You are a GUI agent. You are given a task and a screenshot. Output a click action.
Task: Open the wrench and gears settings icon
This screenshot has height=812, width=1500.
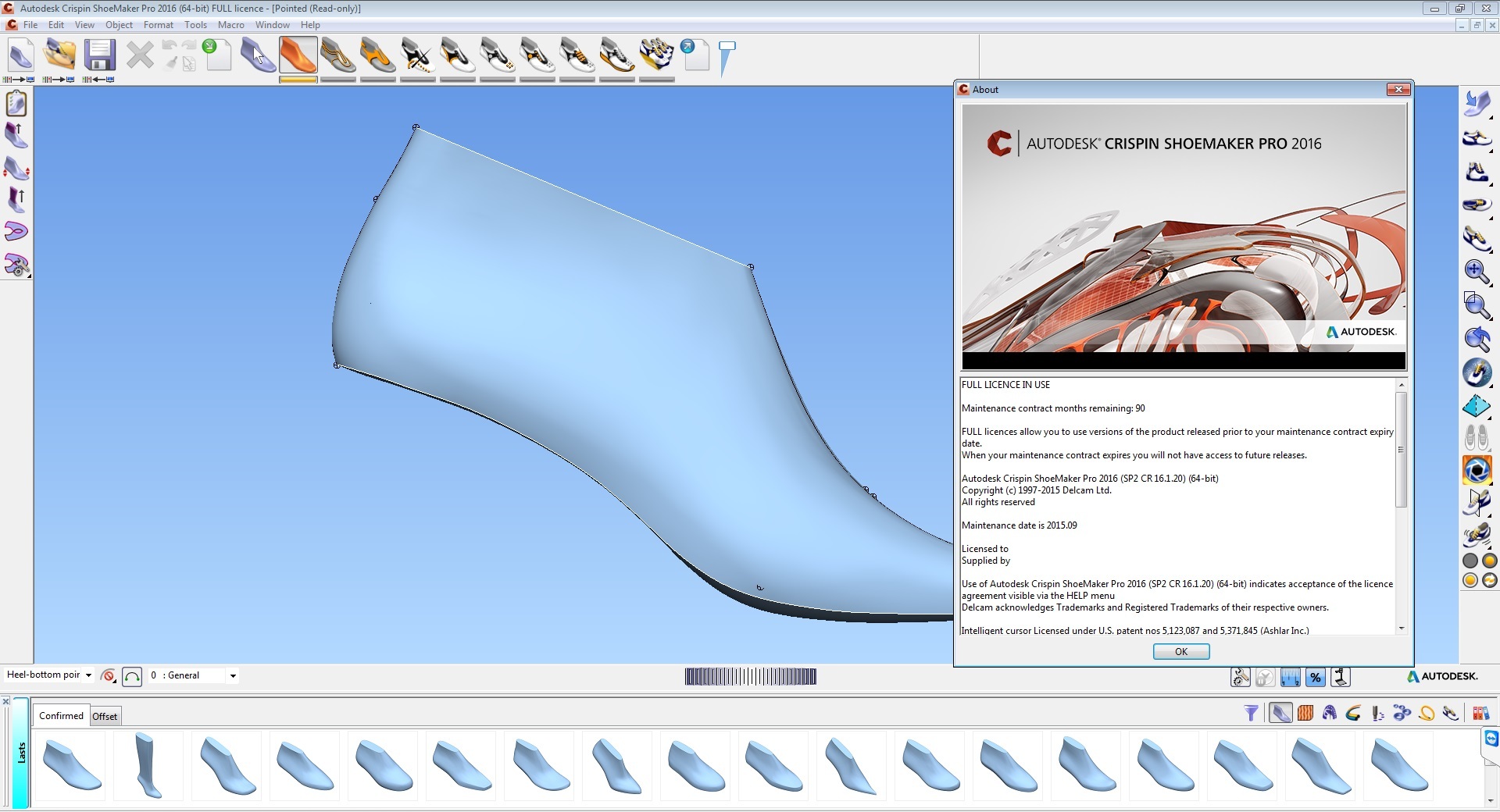(1241, 678)
